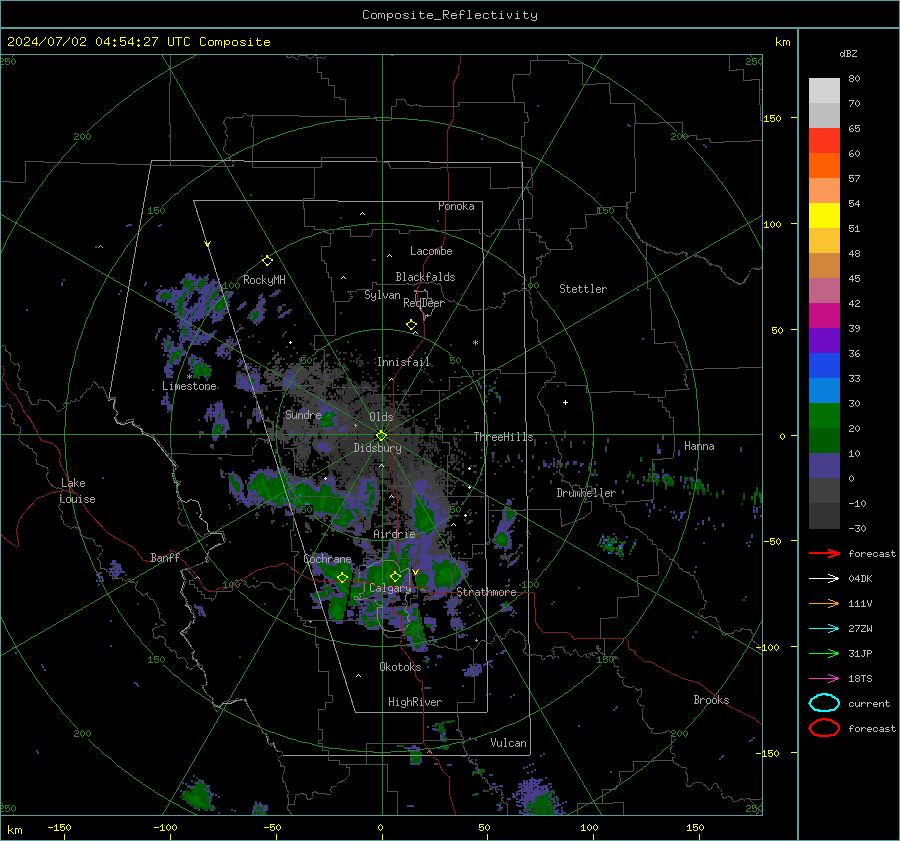Pick the light gray 80–70 dBZ swatch
The width and height of the screenshot is (900, 841).
824,91
